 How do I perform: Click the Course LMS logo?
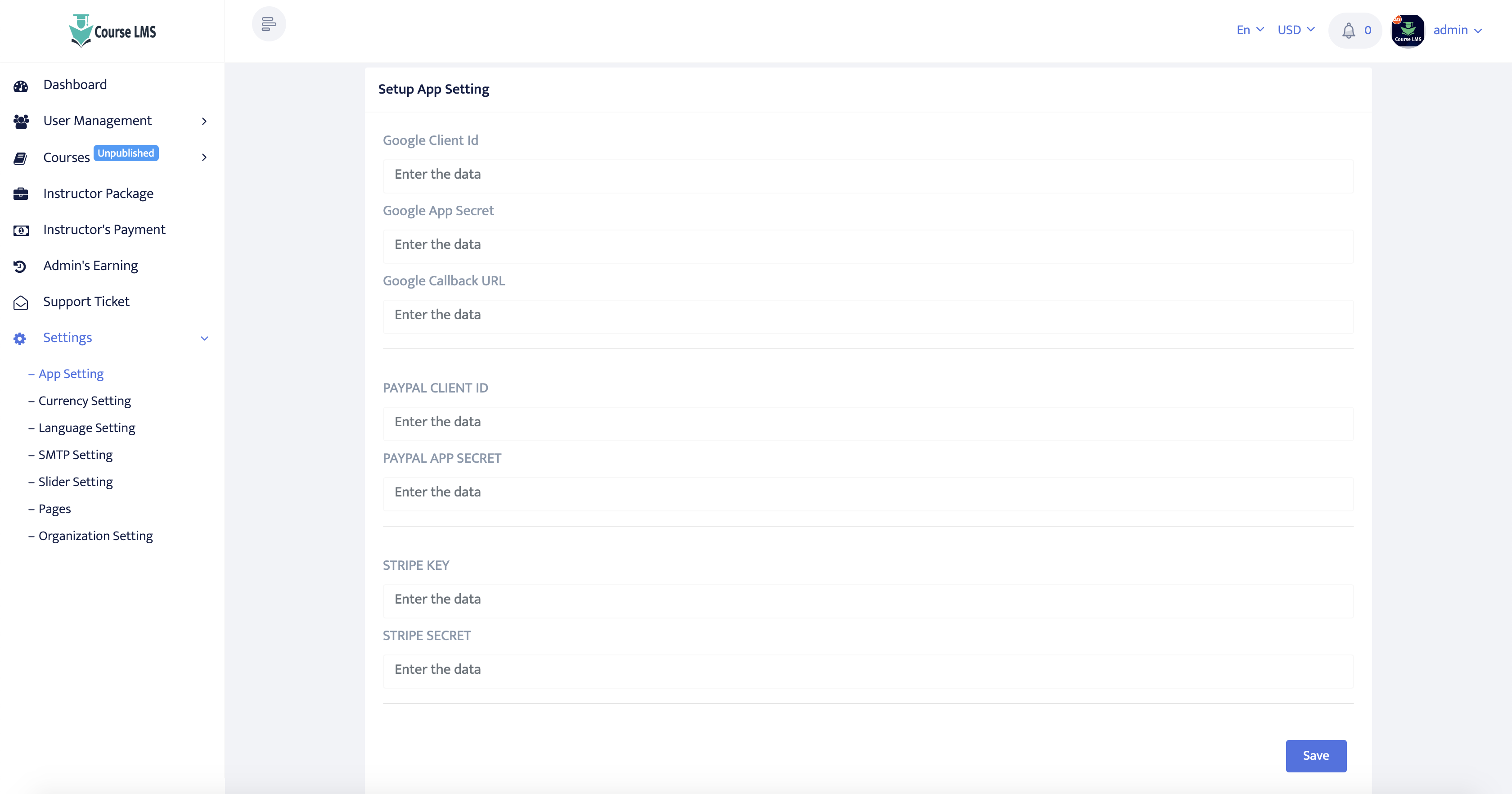pyautogui.click(x=112, y=31)
